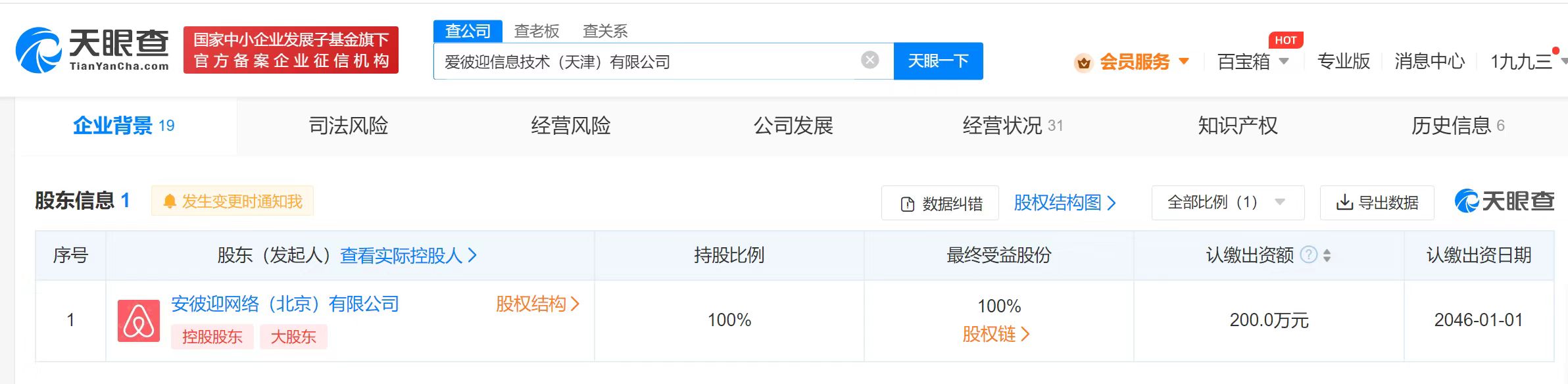This screenshot has width=1568, height=384.
Task: Open the 司法风险 tab
Action: [x=349, y=126]
